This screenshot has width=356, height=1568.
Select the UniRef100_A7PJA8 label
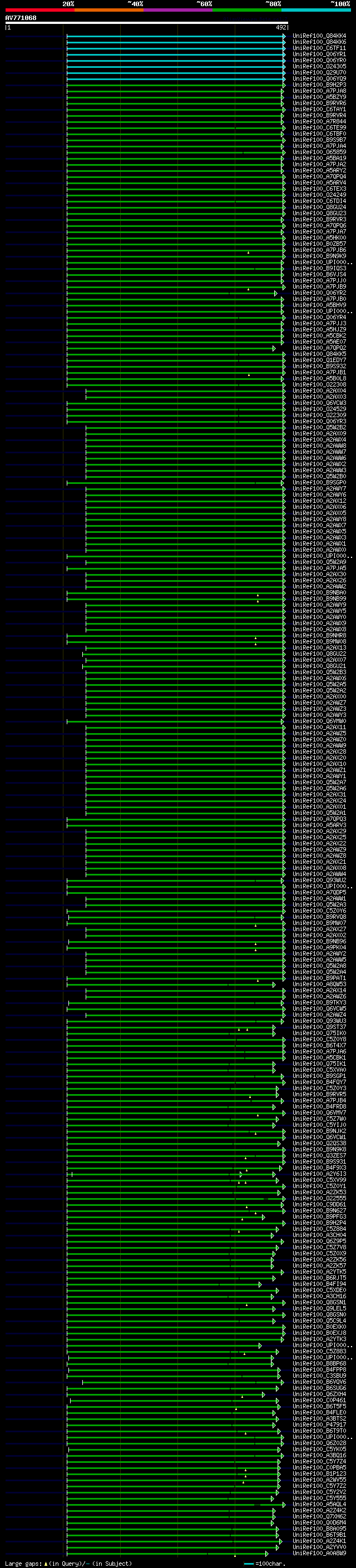tap(319, 91)
